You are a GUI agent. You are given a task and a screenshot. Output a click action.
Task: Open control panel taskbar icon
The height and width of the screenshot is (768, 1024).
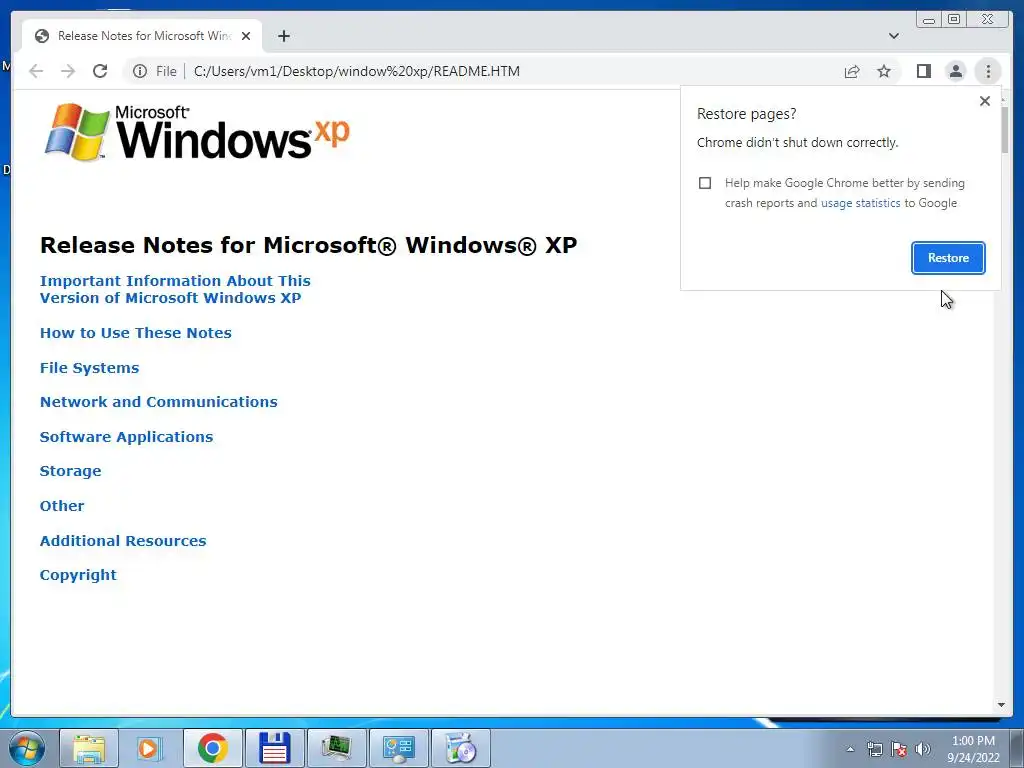398,748
